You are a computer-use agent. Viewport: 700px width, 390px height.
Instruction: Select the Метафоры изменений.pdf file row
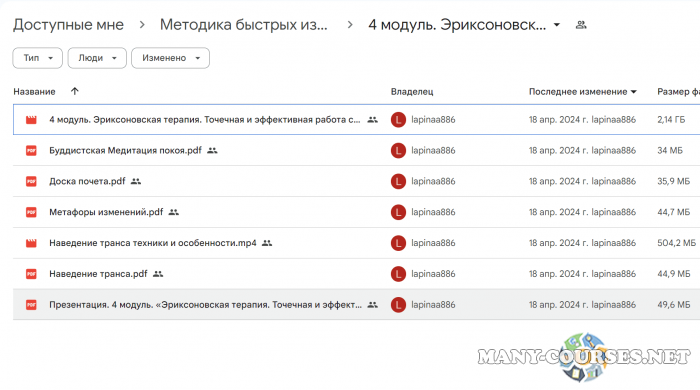pos(356,212)
